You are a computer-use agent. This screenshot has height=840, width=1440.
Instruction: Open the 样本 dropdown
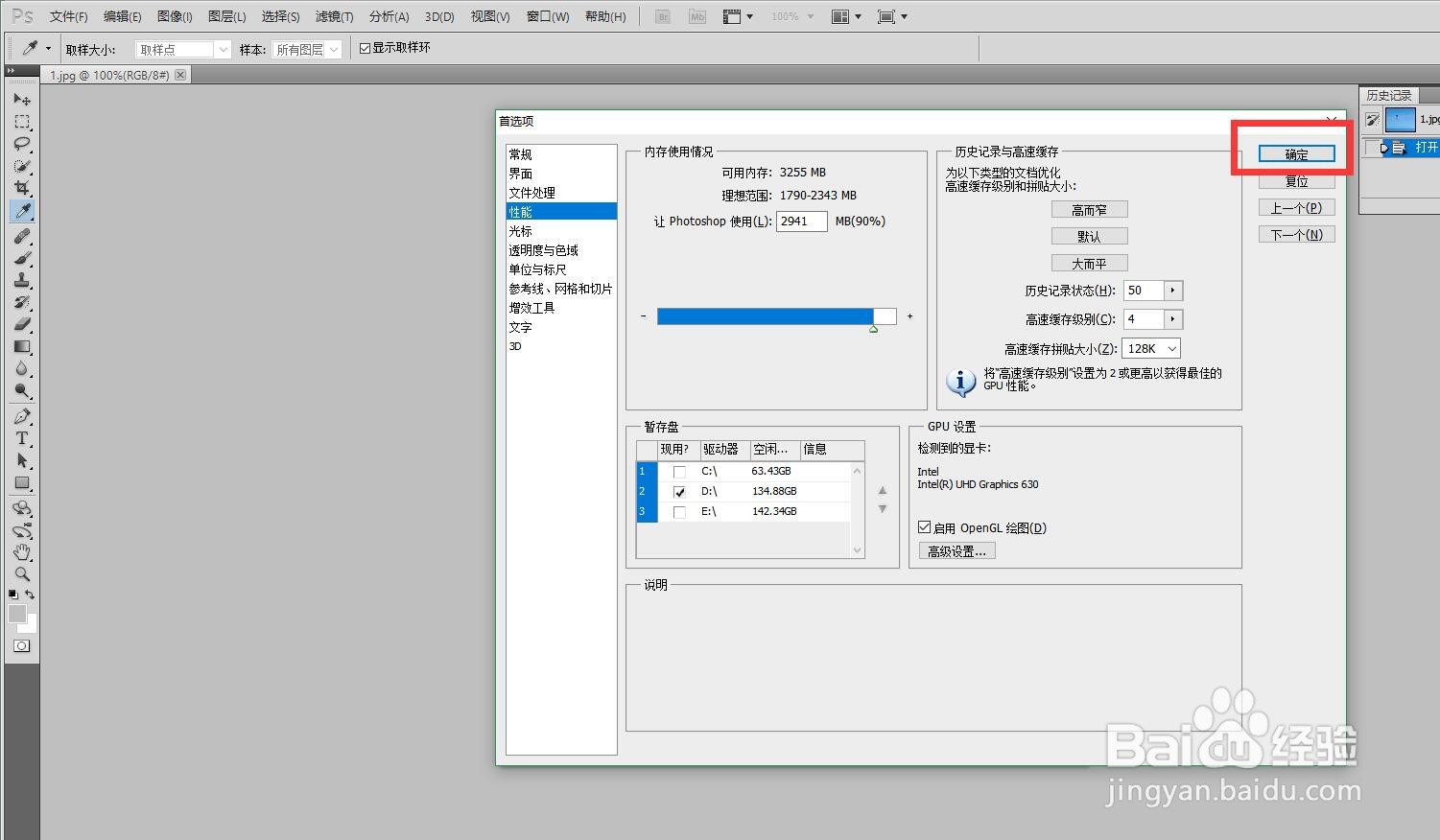(x=307, y=49)
